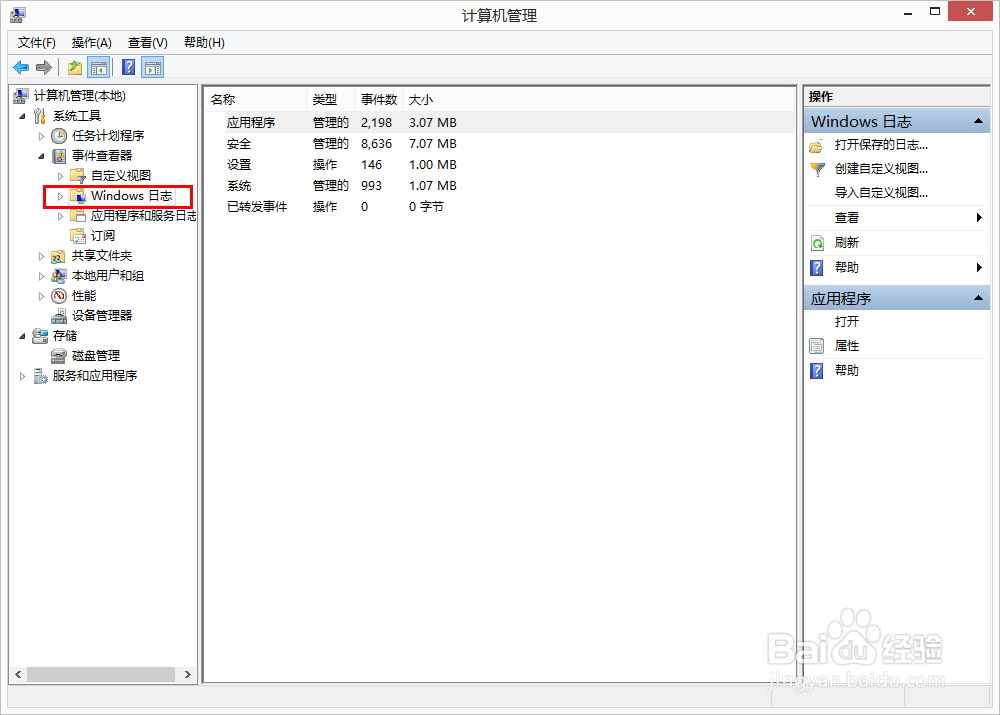Click the 计算机管理(本地) root icon
This screenshot has width=1000, height=715.
point(20,96)
